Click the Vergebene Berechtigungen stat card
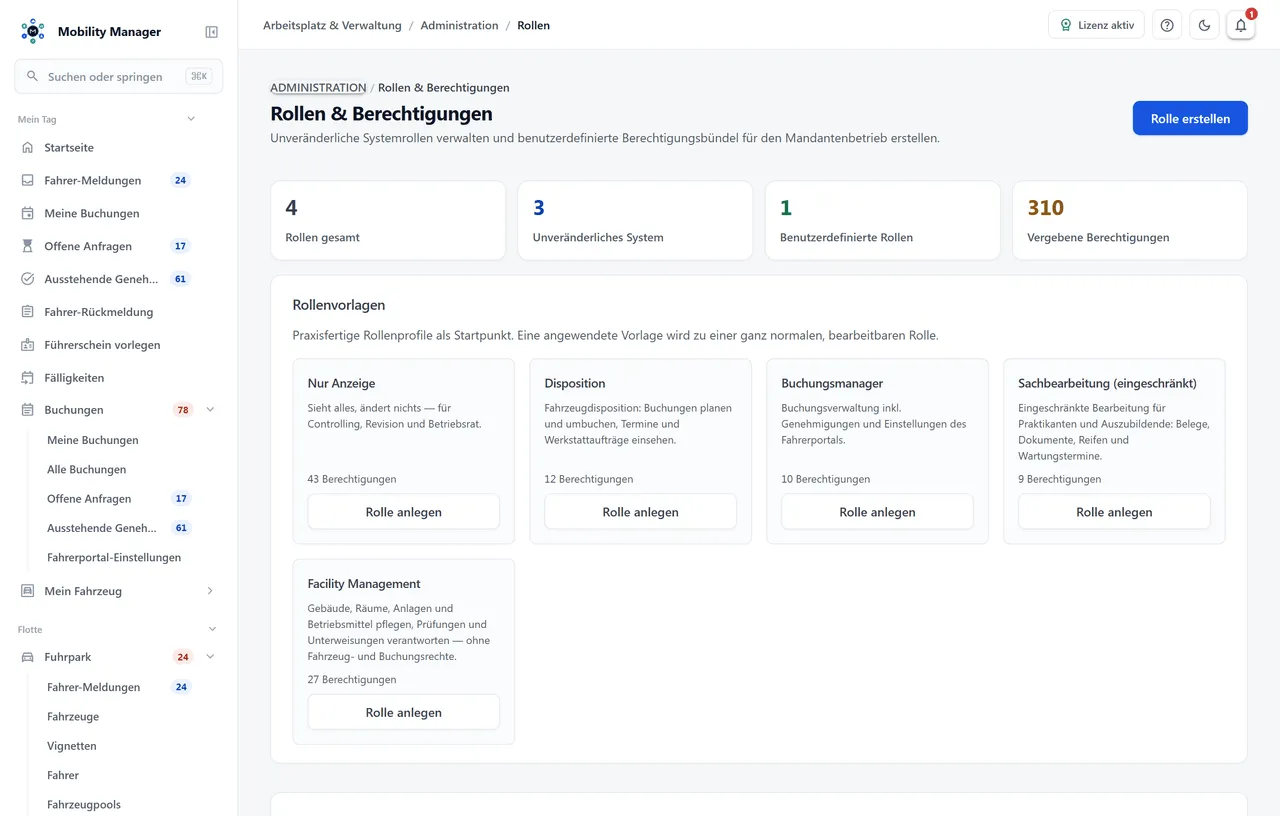1280x816 pixels. [1130, 220]
